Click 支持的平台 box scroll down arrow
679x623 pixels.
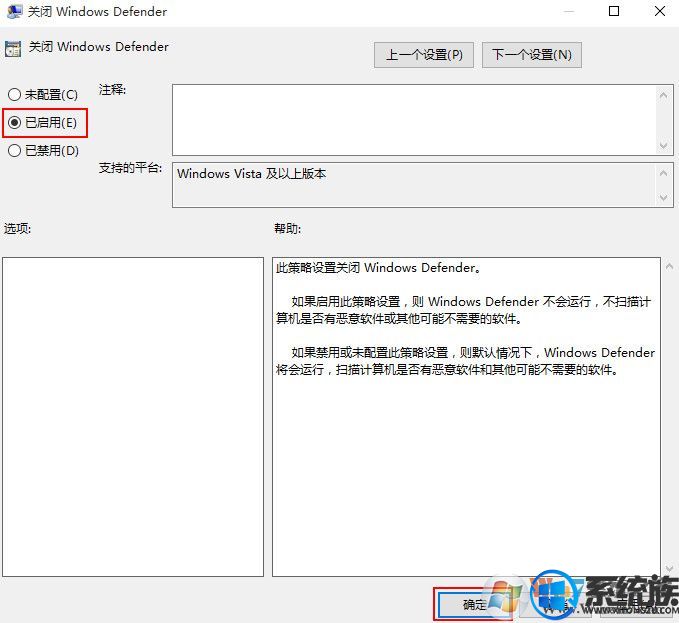(x=663, y=197)
